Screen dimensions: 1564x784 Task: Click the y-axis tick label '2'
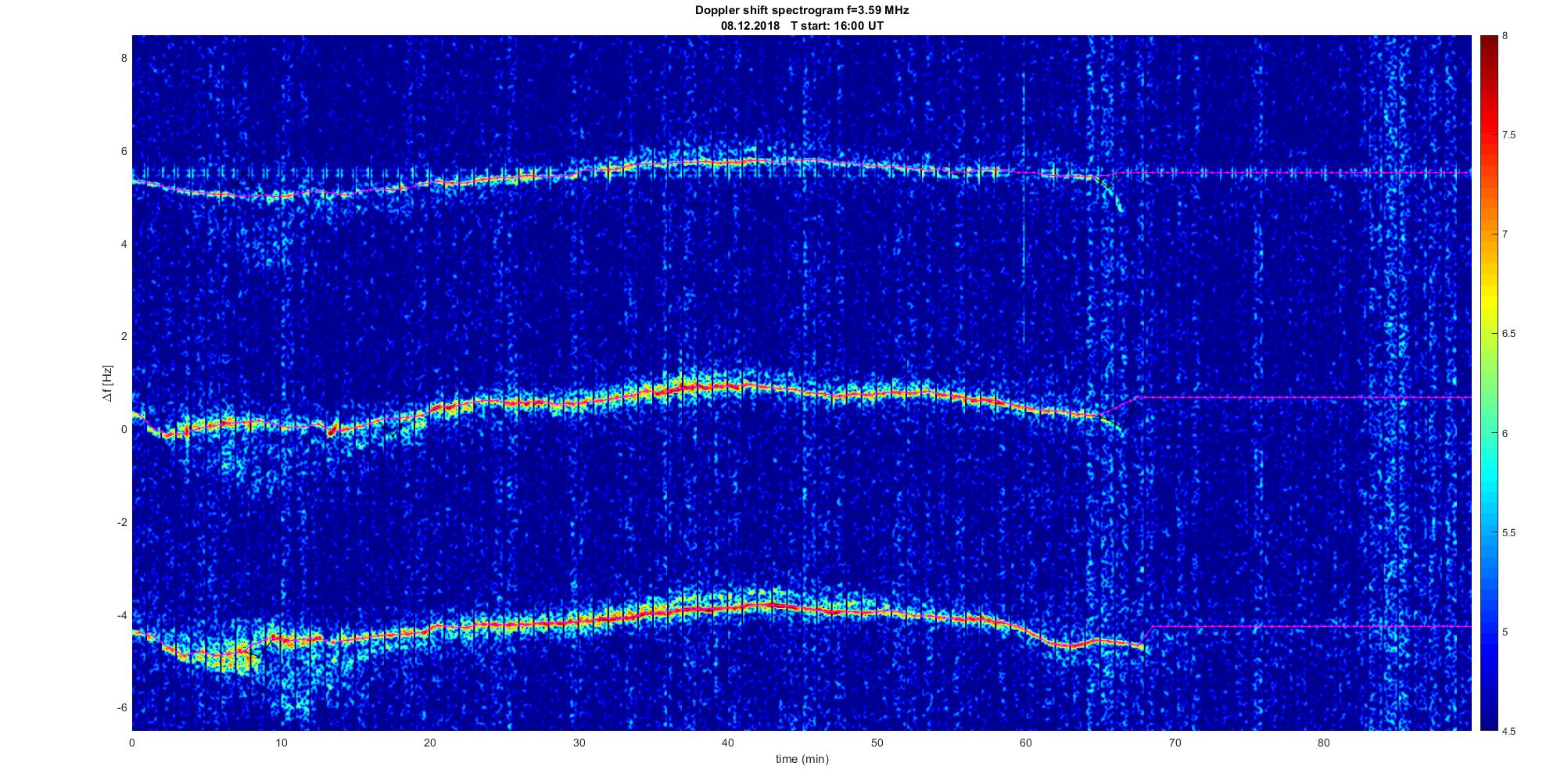tap(124, 336)
